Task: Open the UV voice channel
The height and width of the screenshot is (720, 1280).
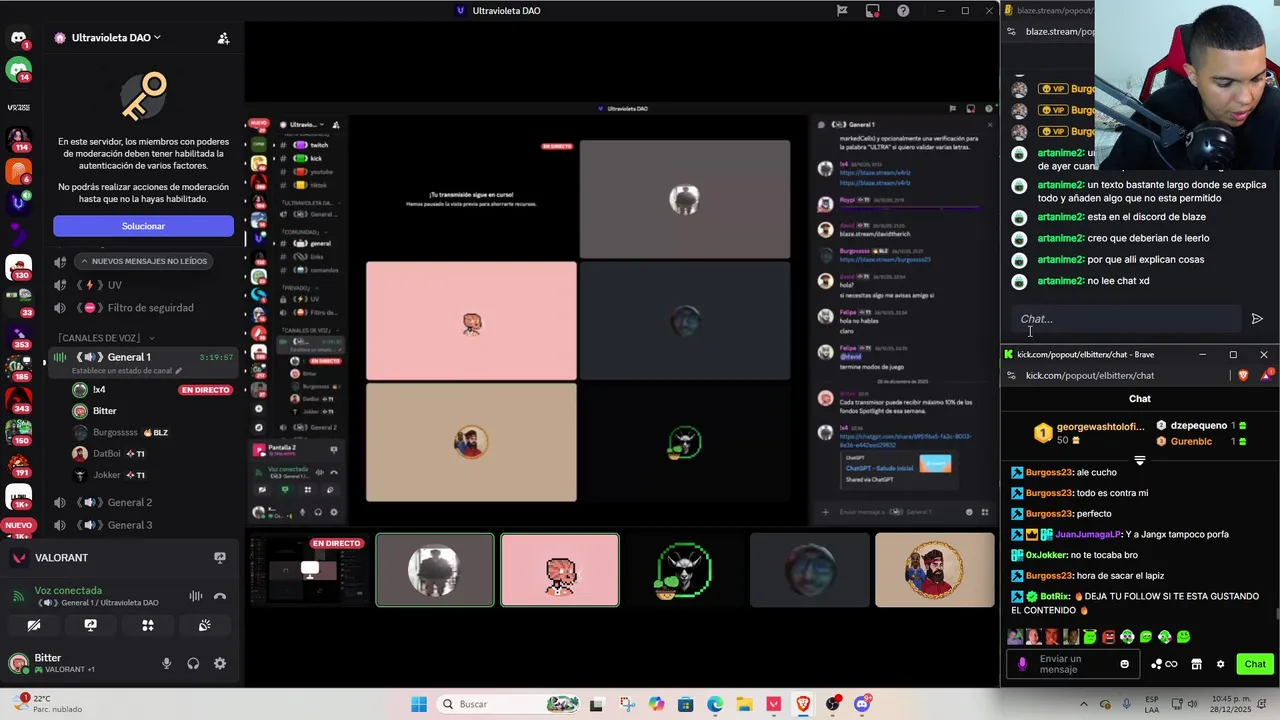Action: point(142,285)
